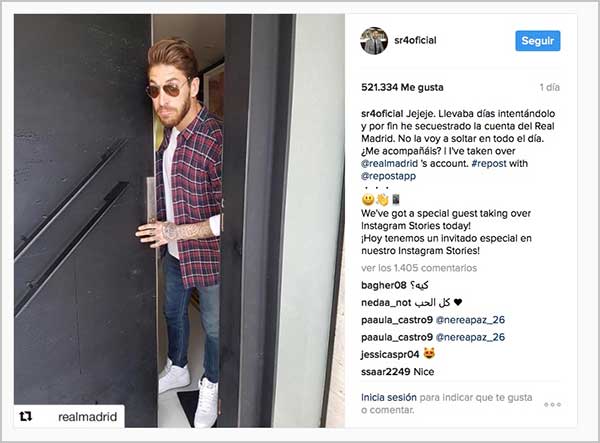Click the realmadrid repost label on the photo
The height and width of the screenshot is (443, 600).
tap(87, 417)
